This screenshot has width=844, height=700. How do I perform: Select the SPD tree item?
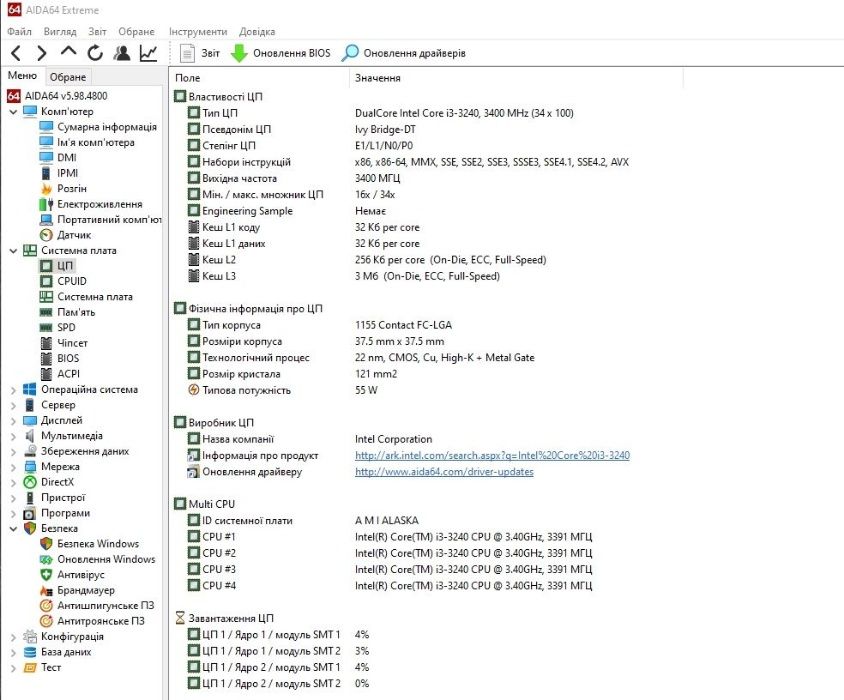(x=58, y=327)
